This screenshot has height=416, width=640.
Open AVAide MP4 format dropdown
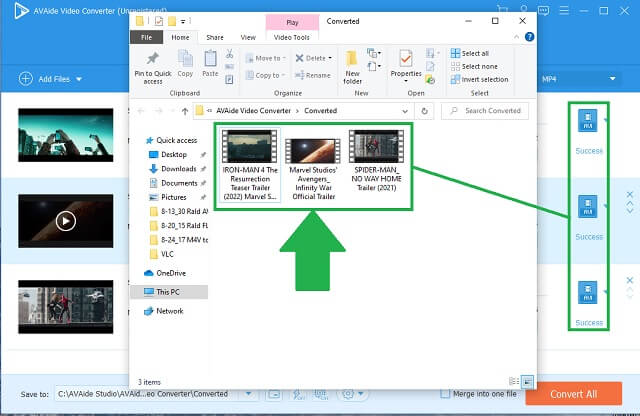coord(612,78)
